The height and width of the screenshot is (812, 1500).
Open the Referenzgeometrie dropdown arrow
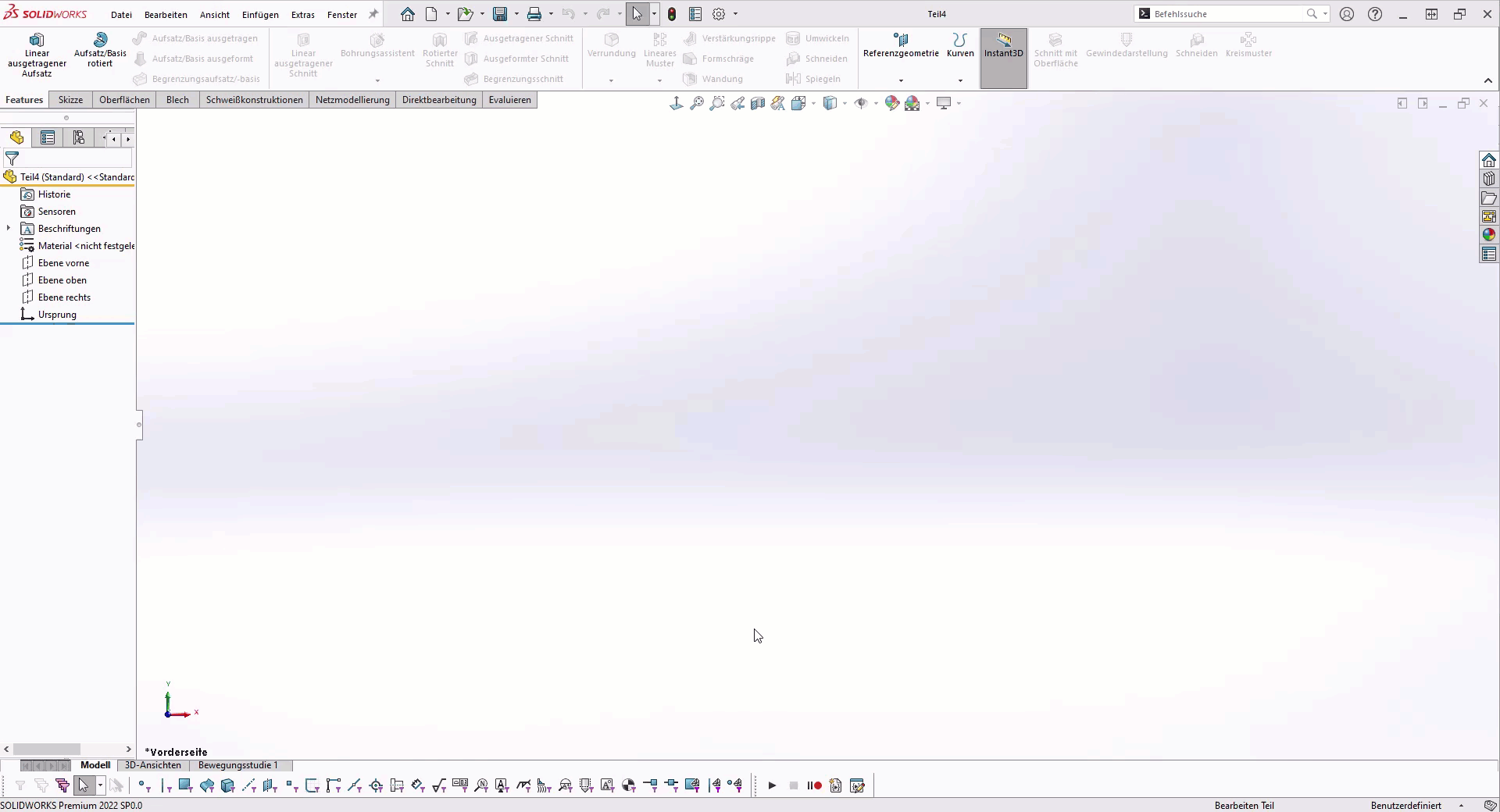(x=901, y=80)
